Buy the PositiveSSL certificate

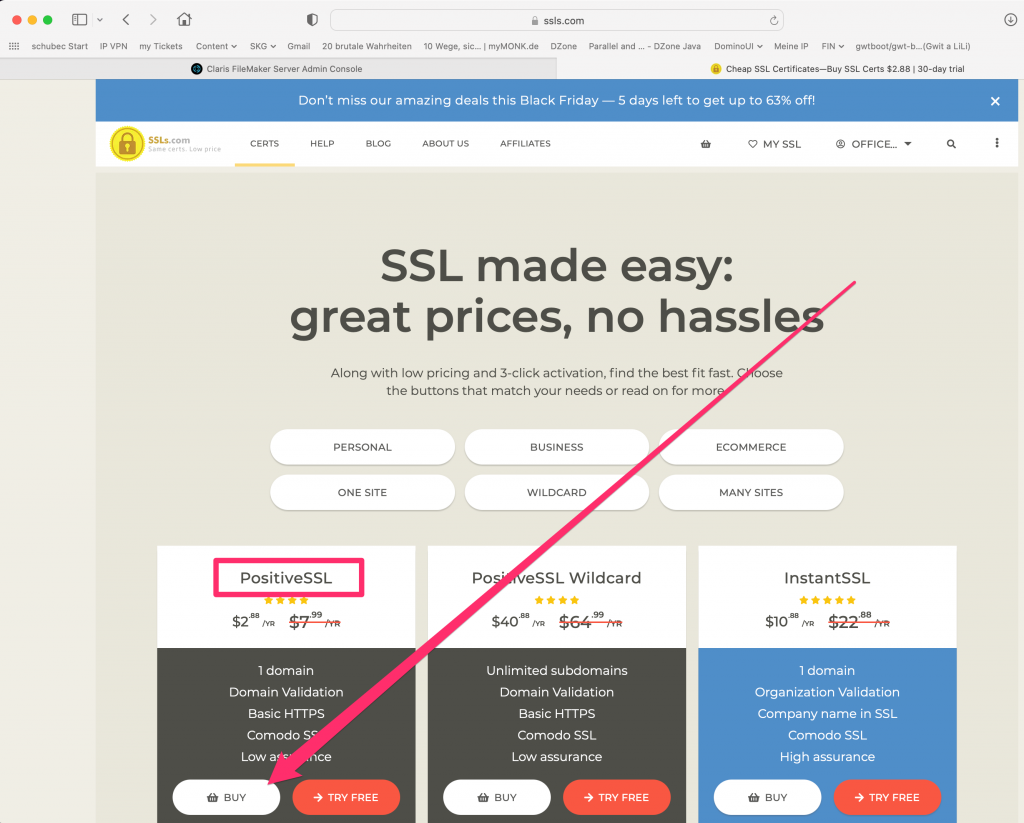point(226,797)
